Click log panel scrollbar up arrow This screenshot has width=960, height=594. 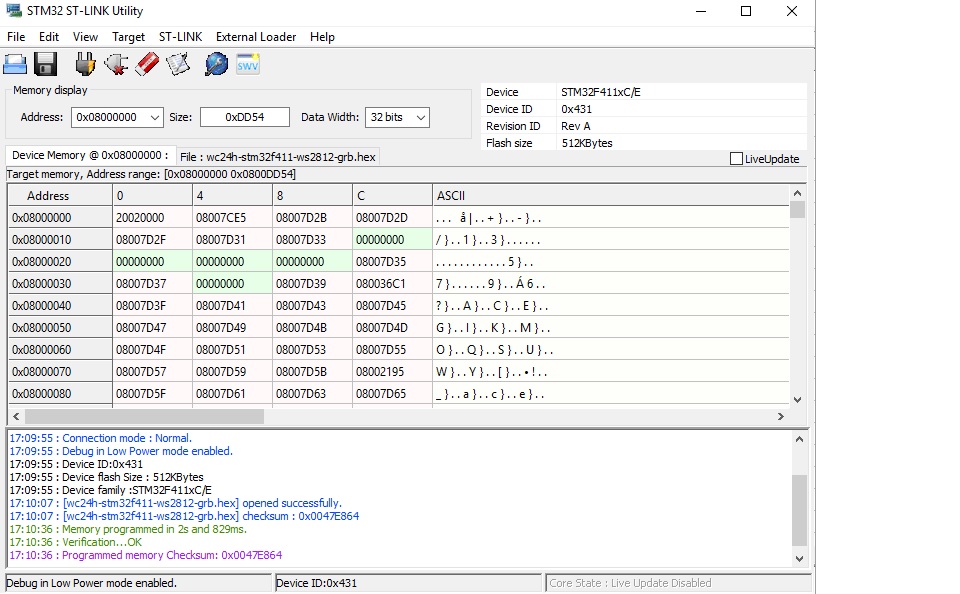(x=799, y=439)
